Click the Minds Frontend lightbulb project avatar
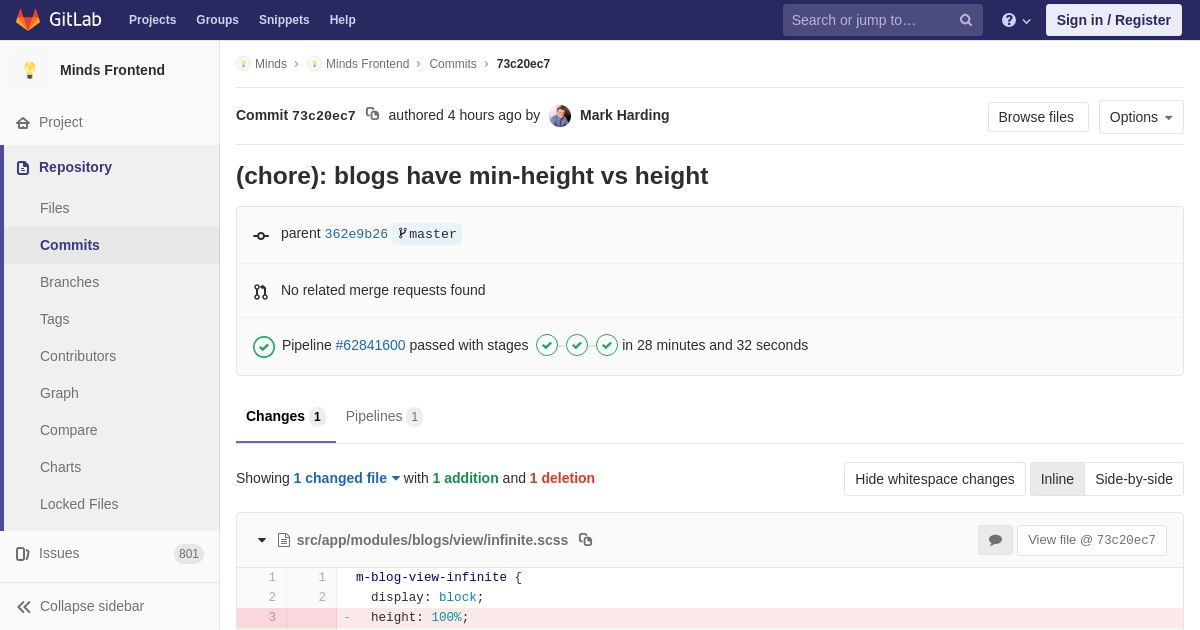Image resolution: width=1200 pixels, height=630 pixels. click(30, 70)
